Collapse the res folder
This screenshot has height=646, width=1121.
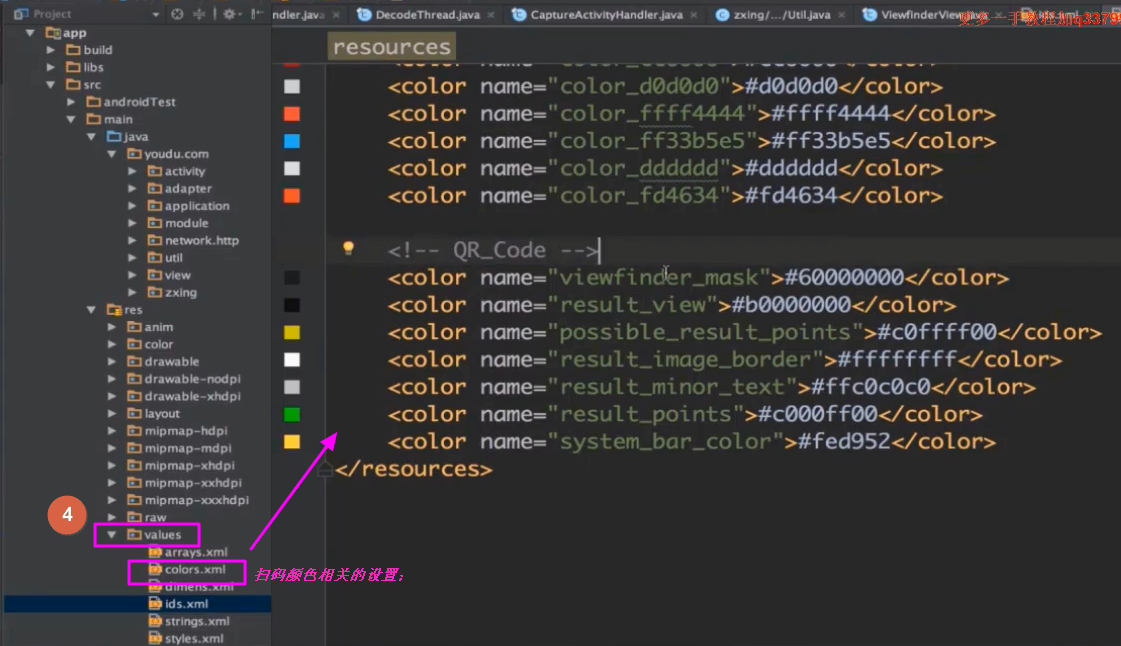(92, 310)
